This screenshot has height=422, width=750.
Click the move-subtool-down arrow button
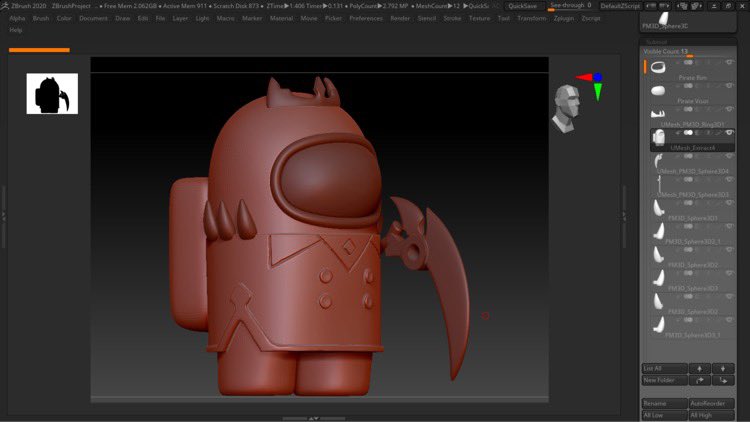(723, 368)
